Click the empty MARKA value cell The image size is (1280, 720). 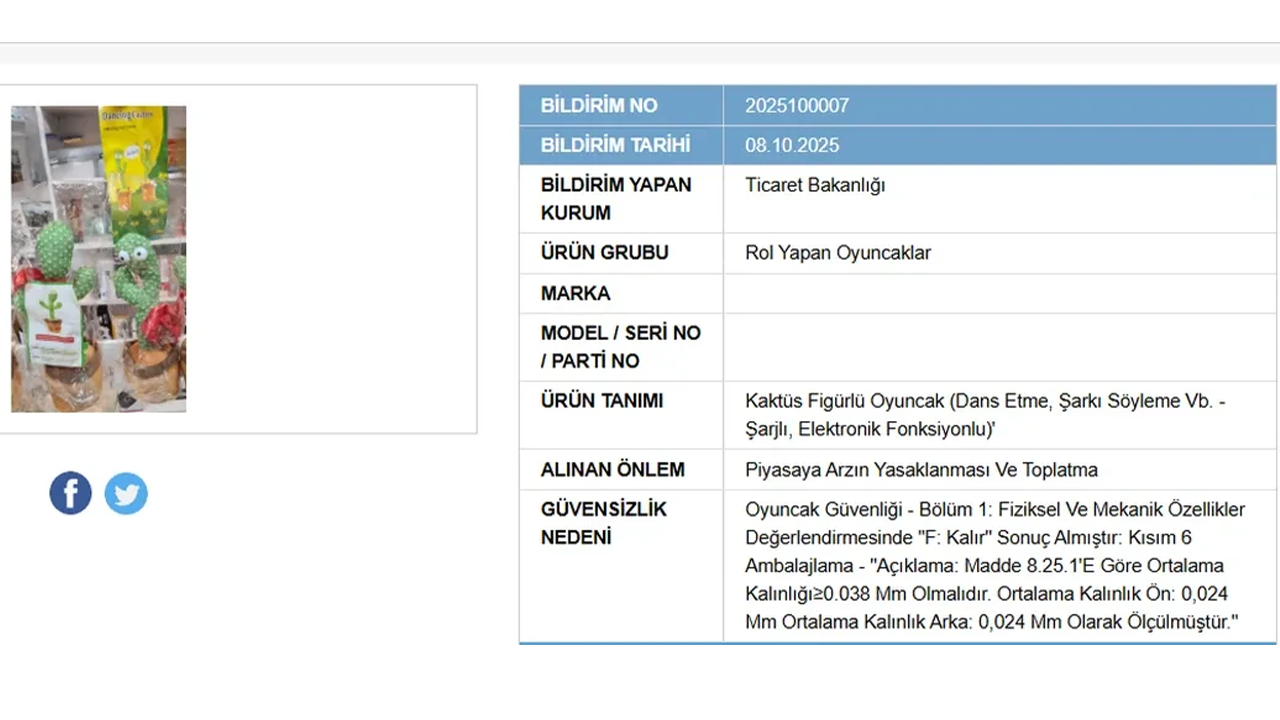click(x=999, y=293)
